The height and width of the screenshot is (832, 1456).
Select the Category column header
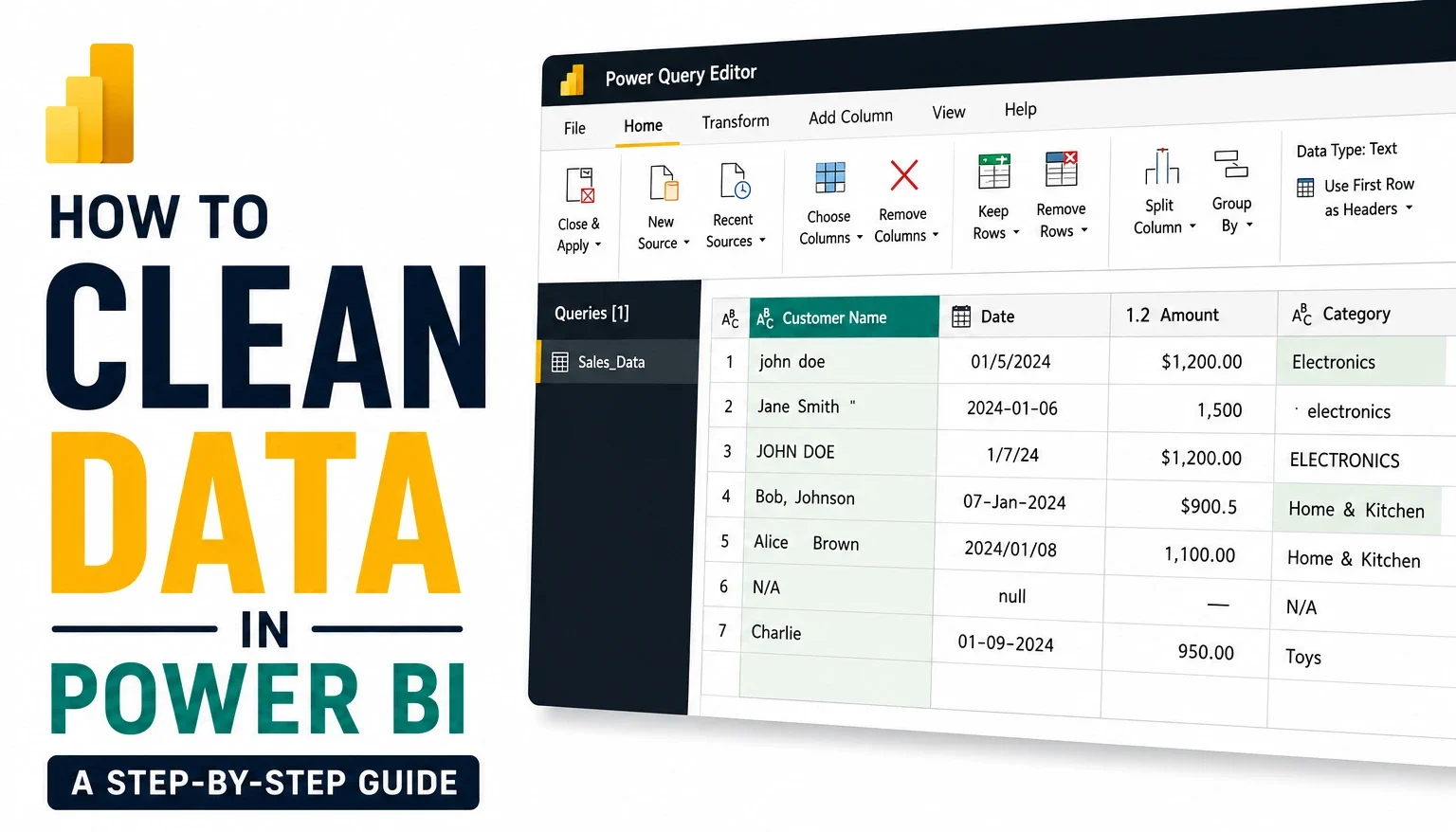coord(1367,314)
